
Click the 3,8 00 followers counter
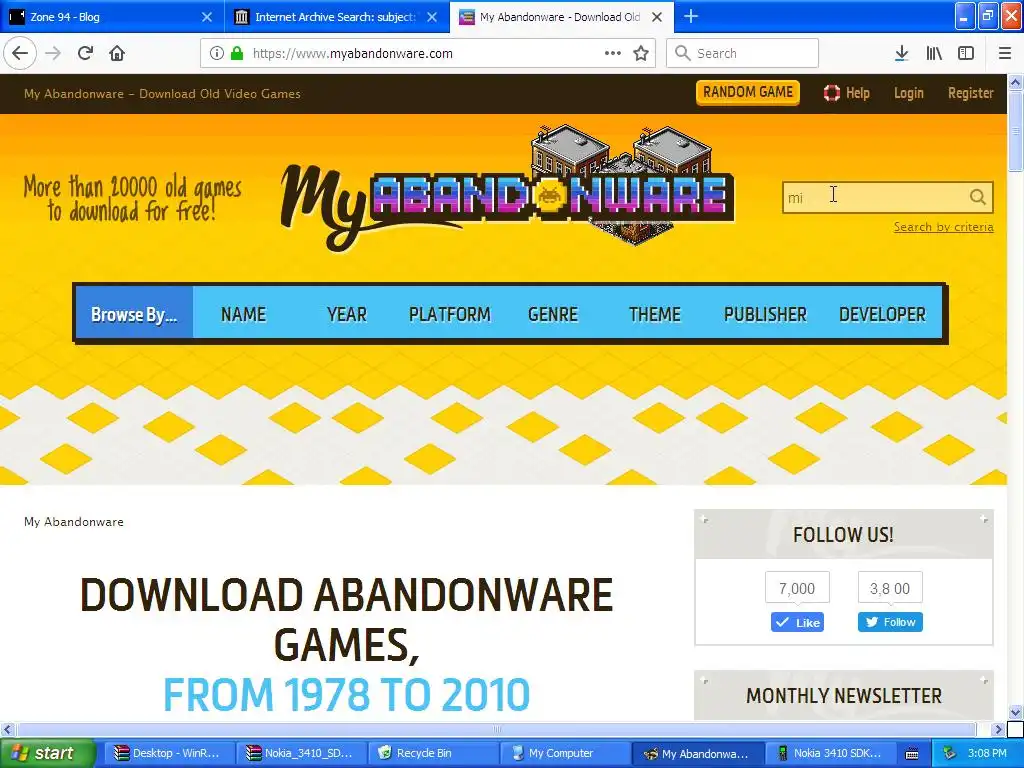click(889, 588)
